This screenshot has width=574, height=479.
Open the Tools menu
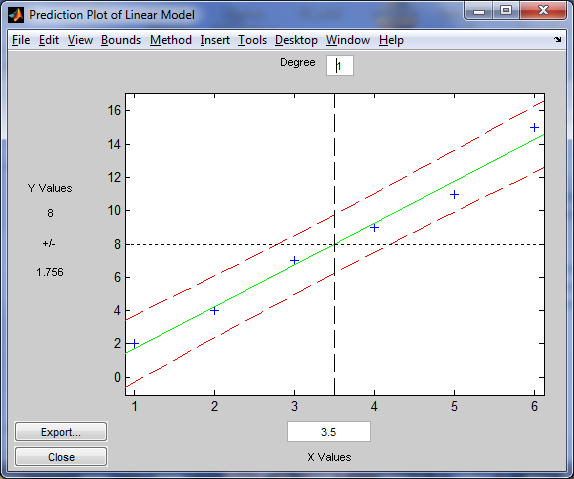pyautogui.click(x=252, y=40)
